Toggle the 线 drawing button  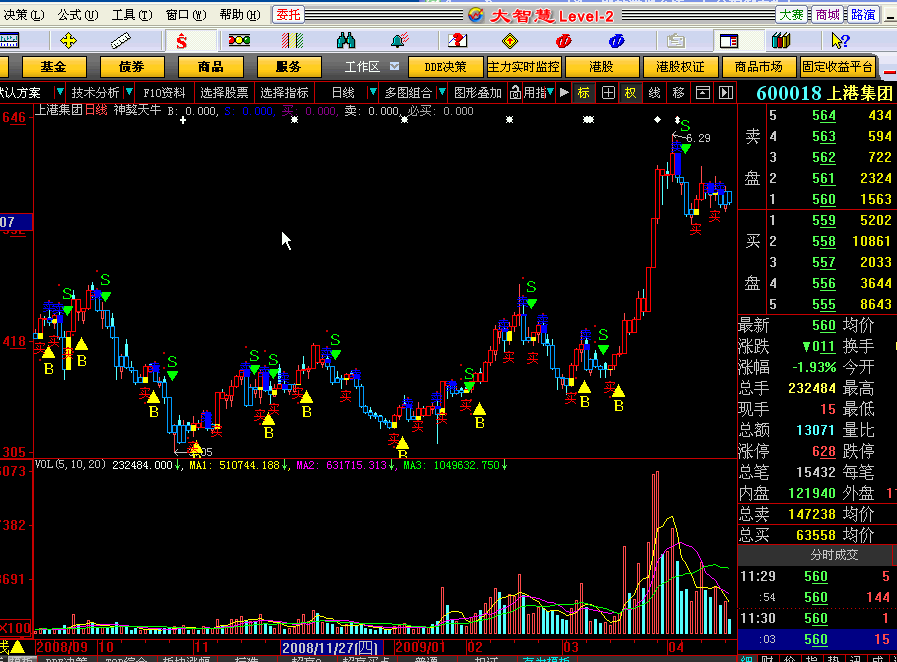[654, 93]
